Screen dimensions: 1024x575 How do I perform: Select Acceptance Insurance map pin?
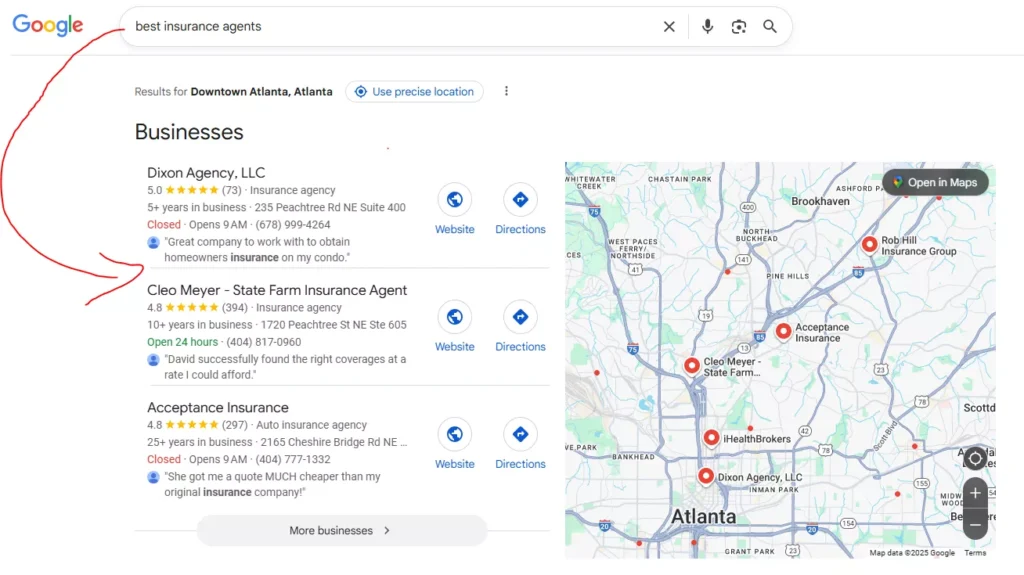(783, 331)
